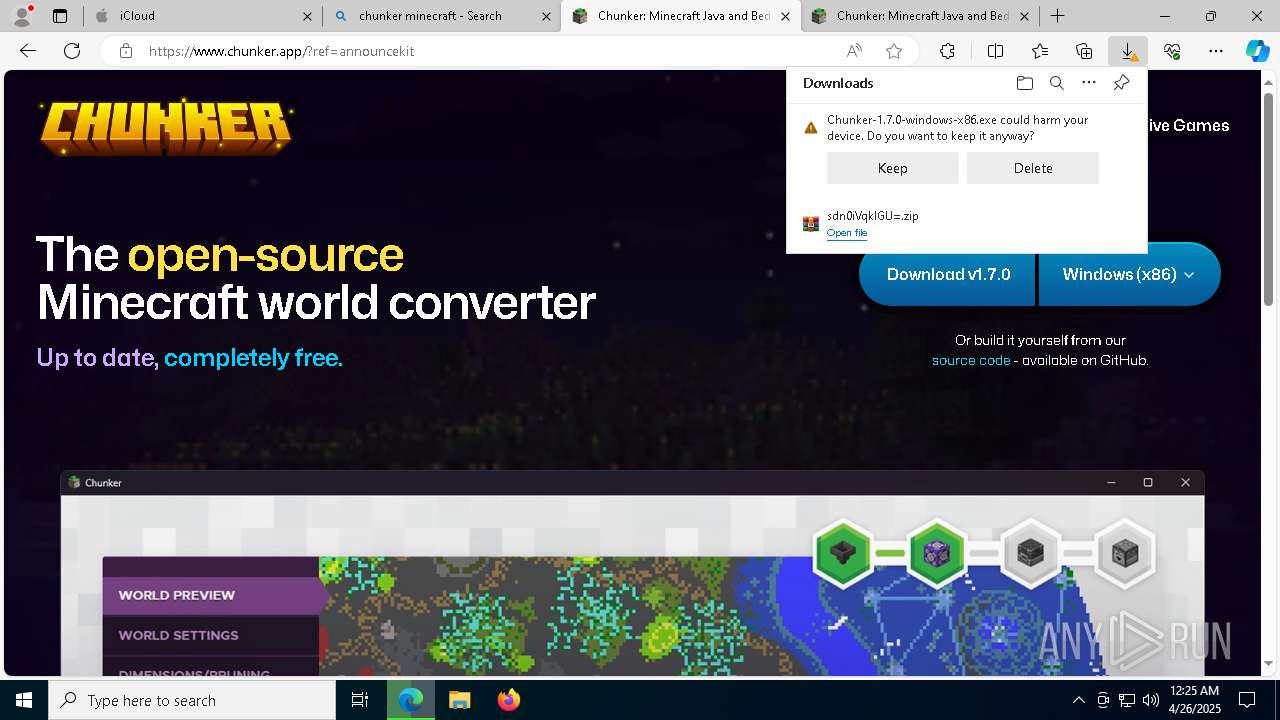
Task: Delete the Chunker exe download
Action: (x=1033, y=168)
